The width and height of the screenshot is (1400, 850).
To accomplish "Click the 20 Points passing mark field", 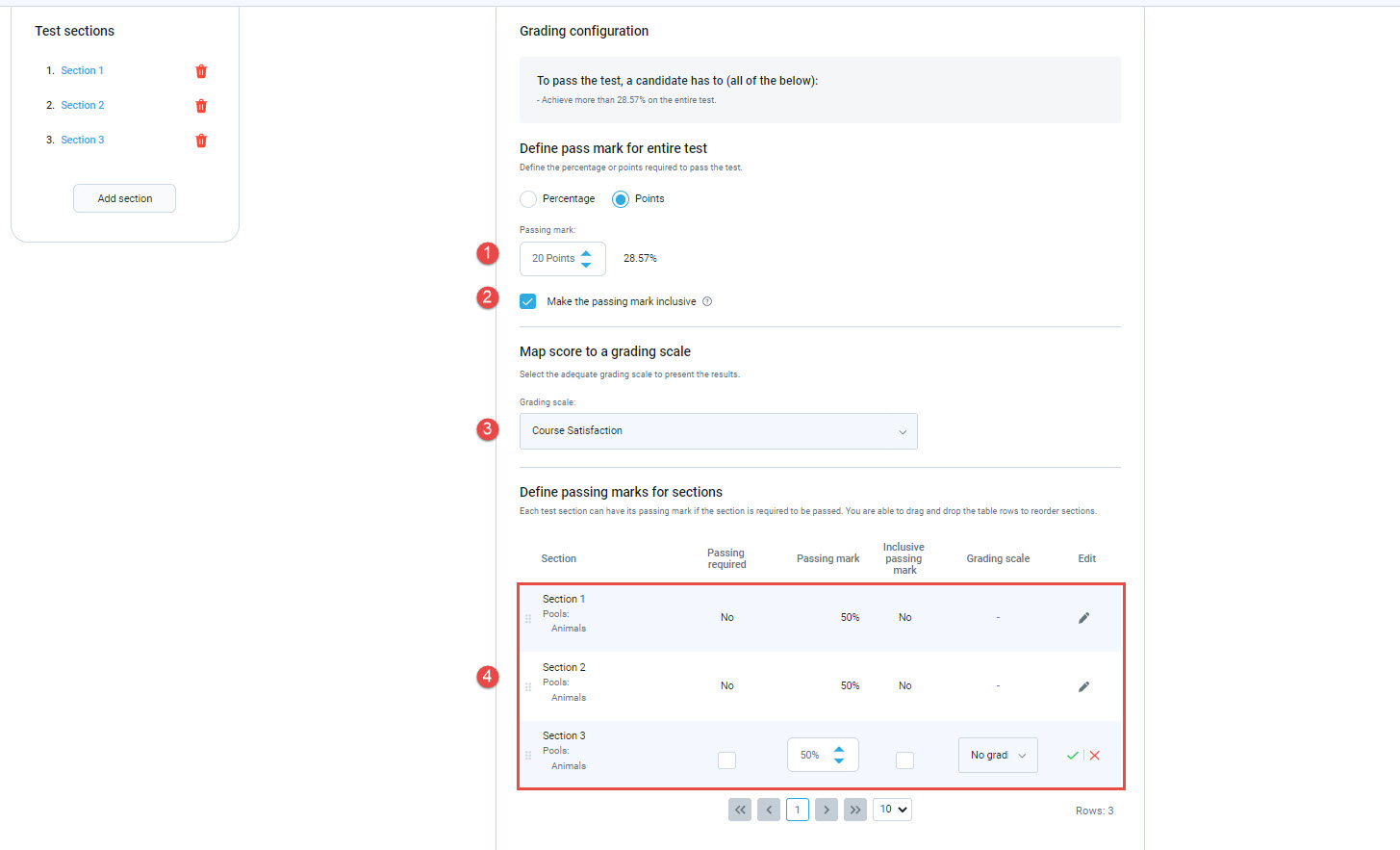I will (x=553, y=259).
